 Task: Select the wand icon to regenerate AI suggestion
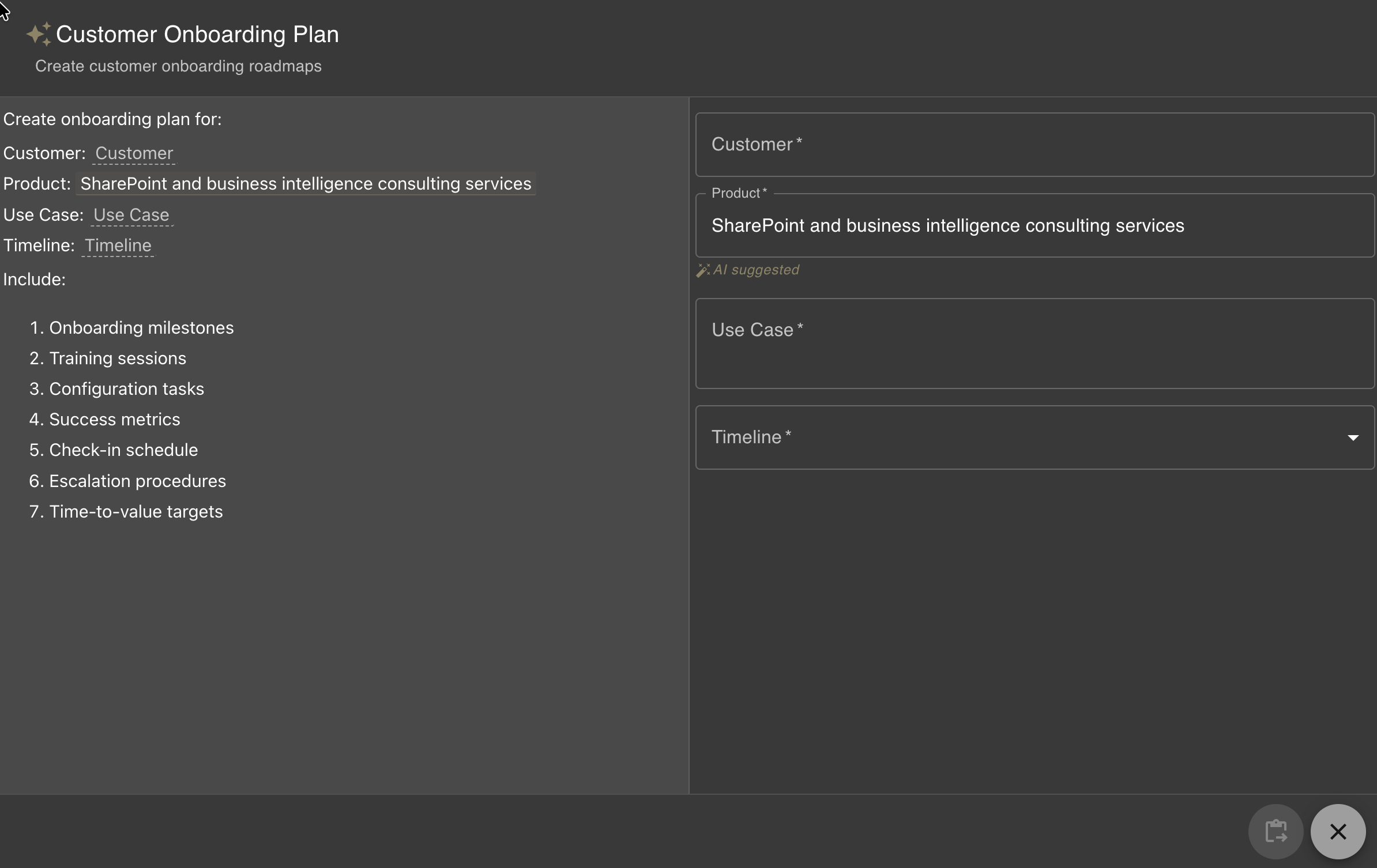702,270
